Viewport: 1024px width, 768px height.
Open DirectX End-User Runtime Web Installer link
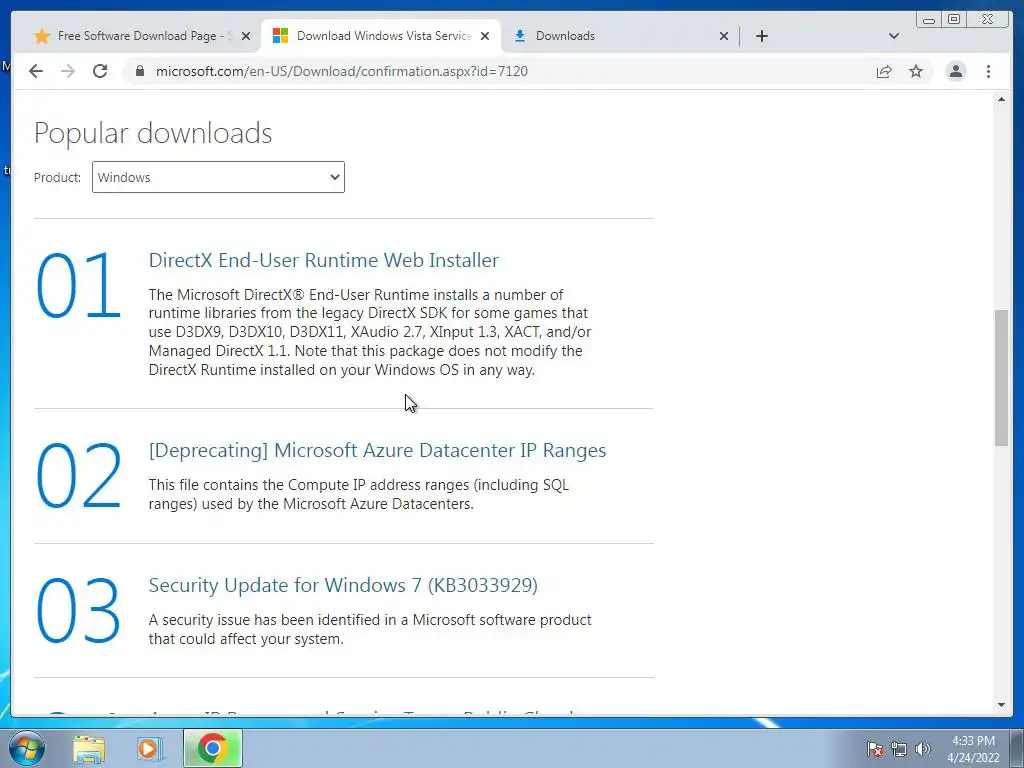323,260
